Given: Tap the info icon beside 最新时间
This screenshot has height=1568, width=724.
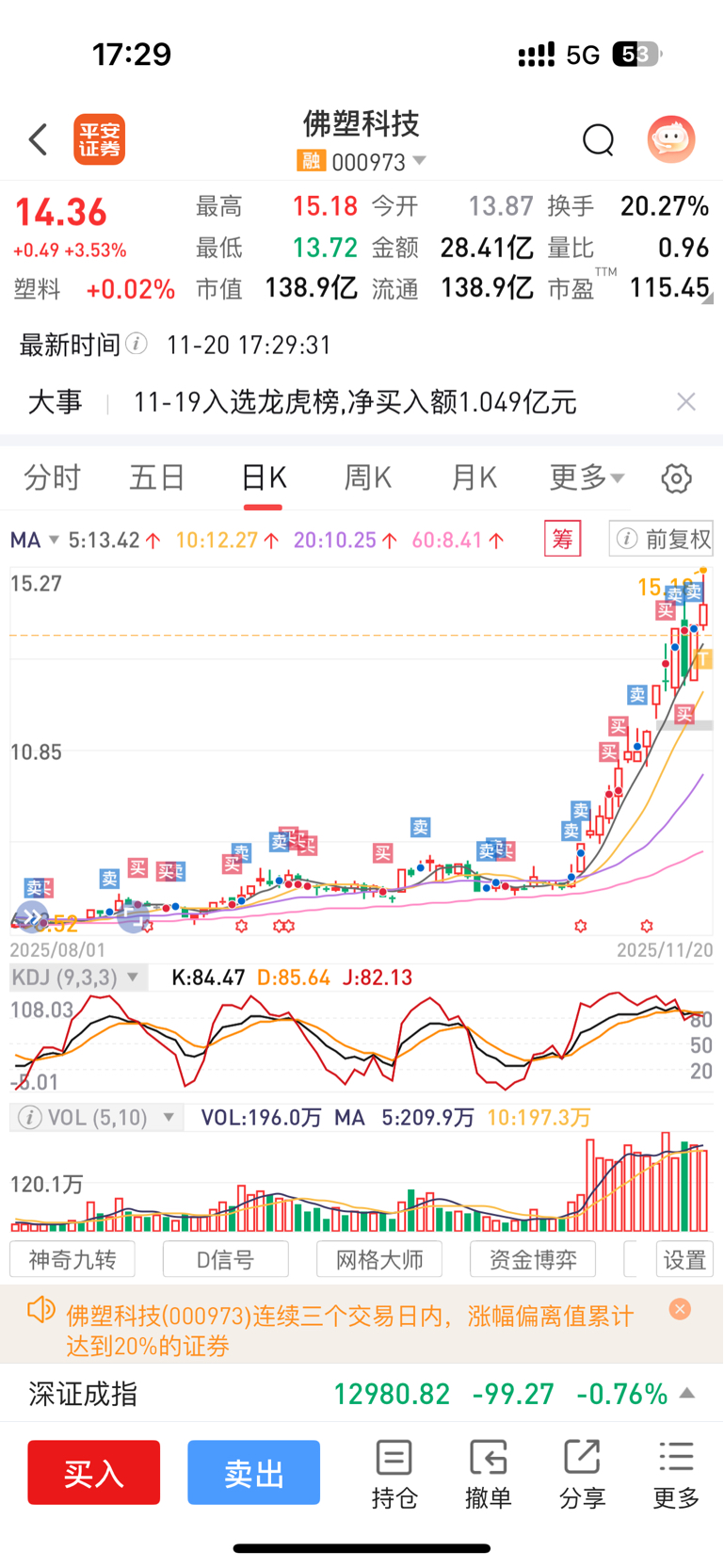Looking at the screenshot, I should (x=137, y=344).
